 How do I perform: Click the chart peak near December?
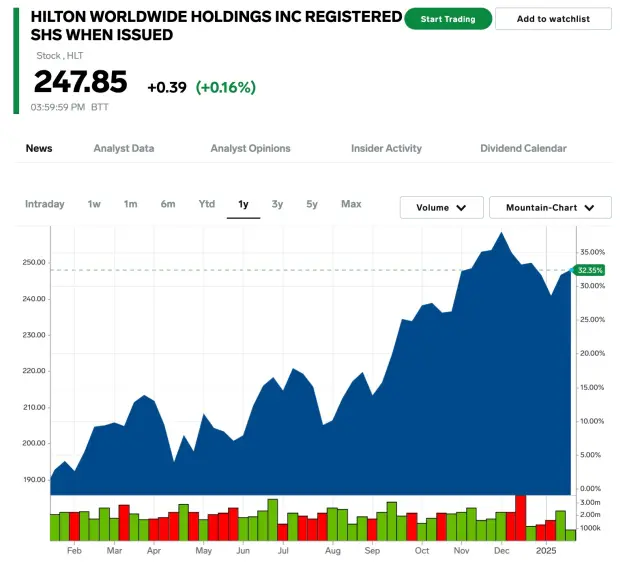501,234
